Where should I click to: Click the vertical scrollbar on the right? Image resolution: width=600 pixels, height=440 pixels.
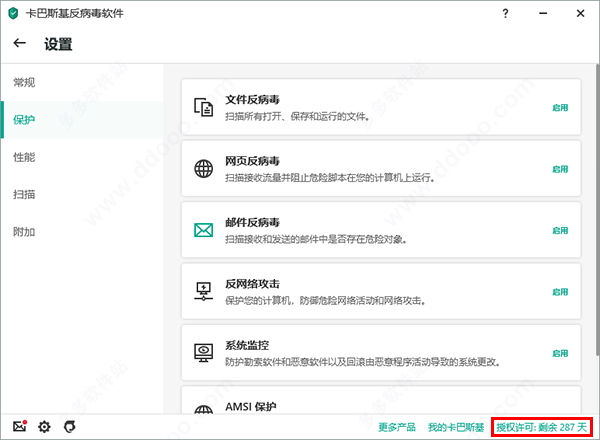[x=597, y=210]
